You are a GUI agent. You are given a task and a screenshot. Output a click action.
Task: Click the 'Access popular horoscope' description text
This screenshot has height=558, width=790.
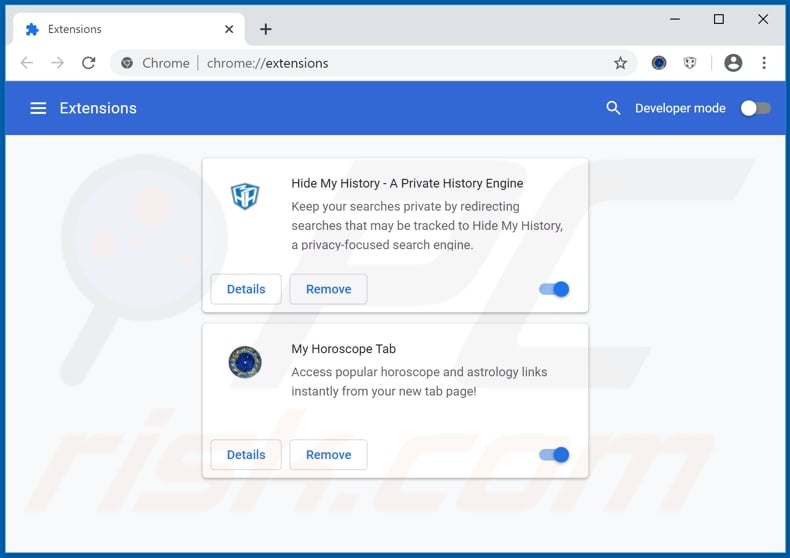(419, 382)
